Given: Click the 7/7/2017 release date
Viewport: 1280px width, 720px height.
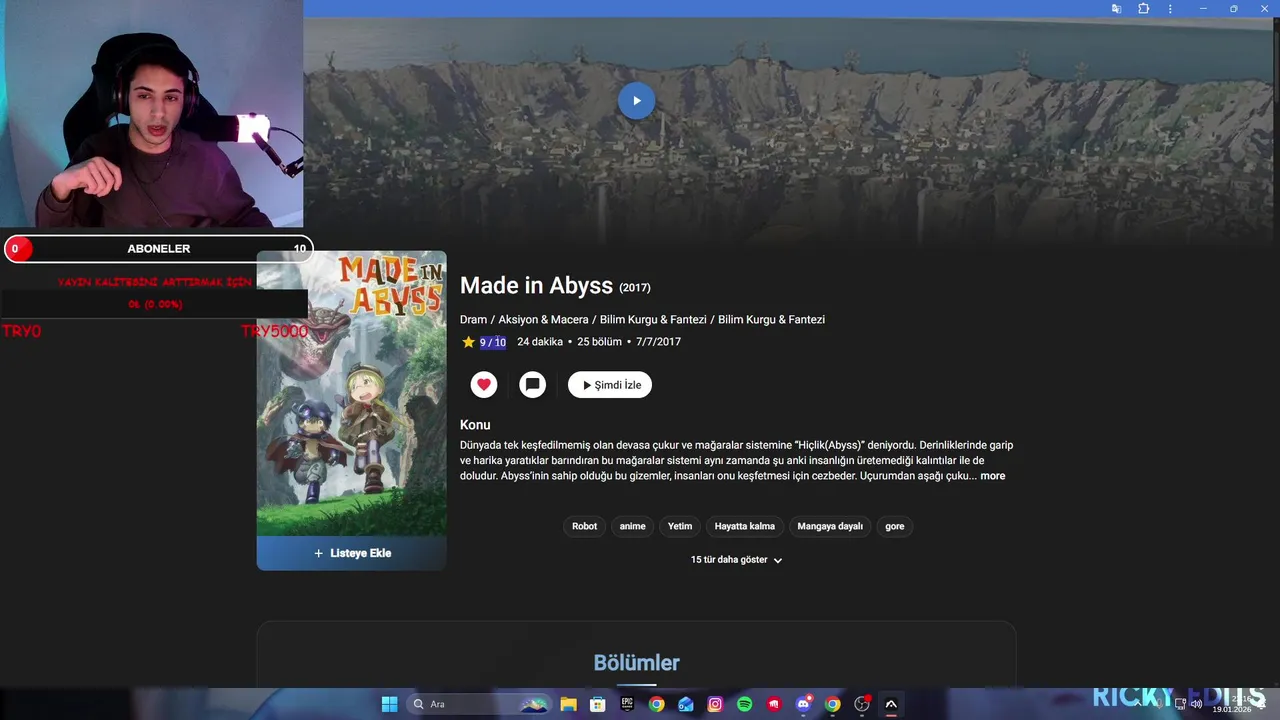Looking at the screenshot, I should pos(658,342).
